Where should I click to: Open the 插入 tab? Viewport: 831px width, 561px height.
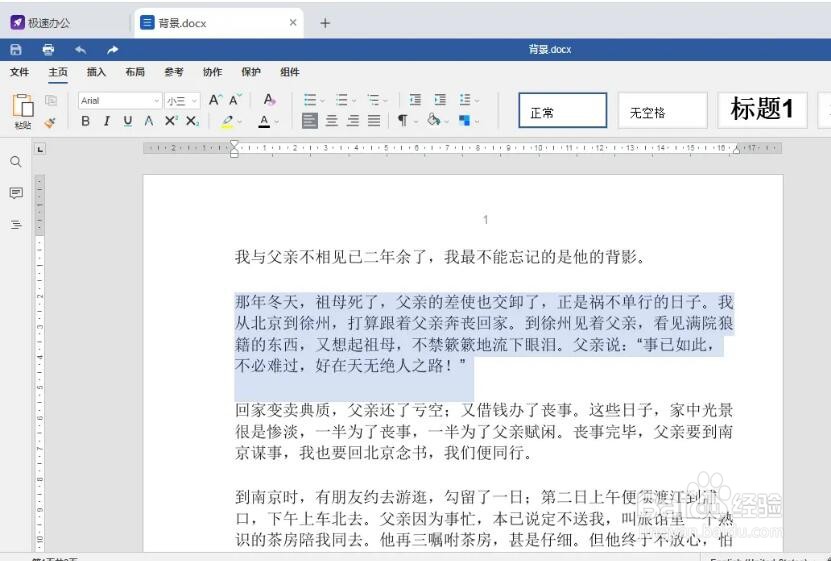(x=96, y=72)
